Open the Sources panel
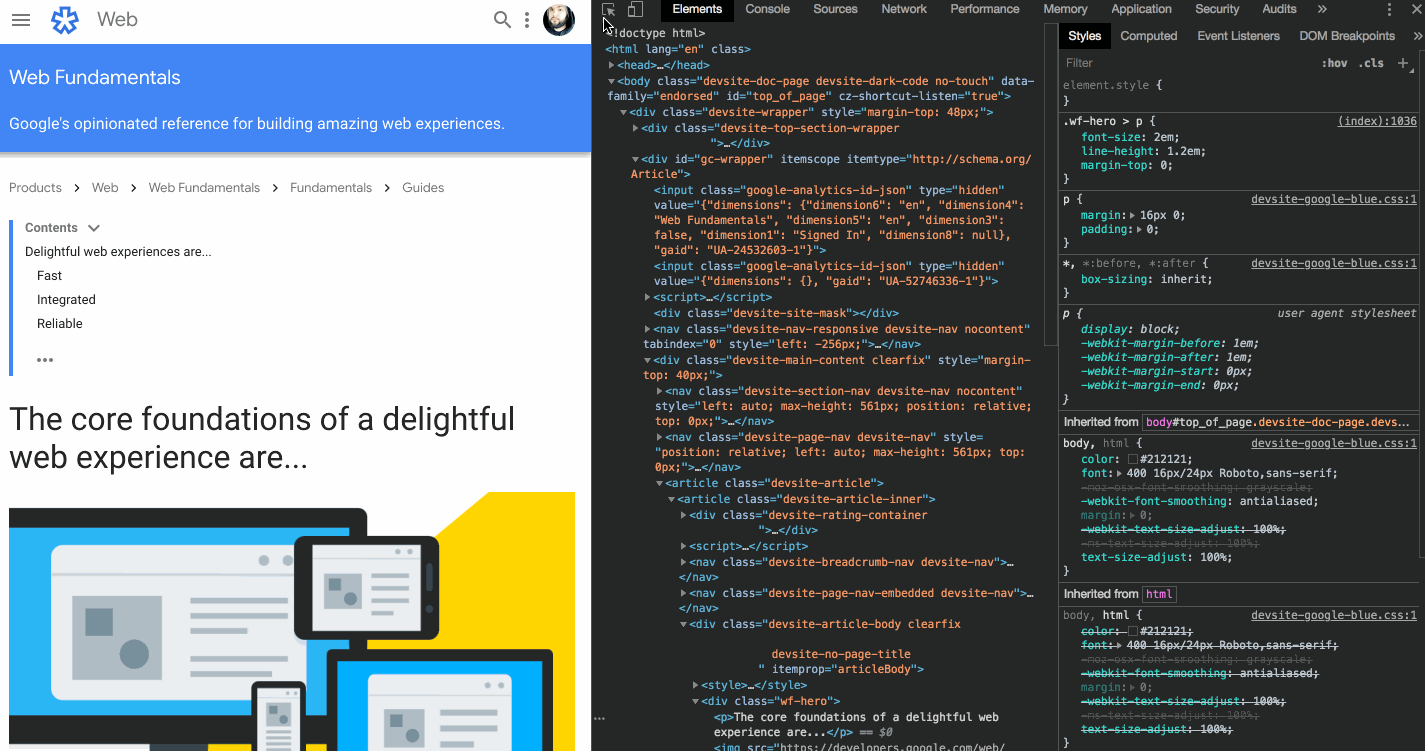The width and height of the screenshot is (1425, 751). tap(836, 9)
